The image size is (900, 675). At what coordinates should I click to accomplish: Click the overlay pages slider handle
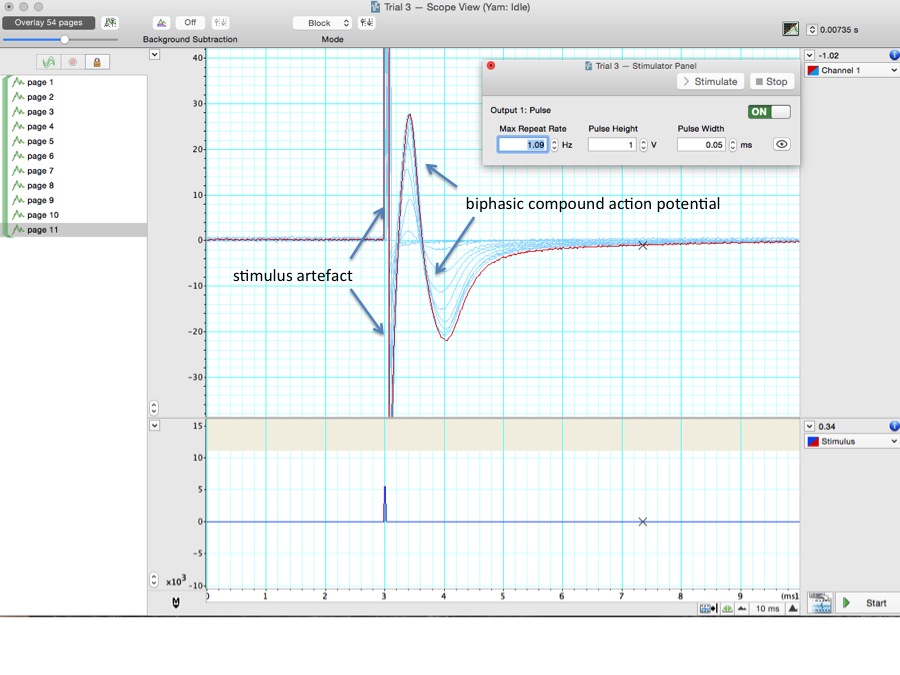[x=65, y=39]
